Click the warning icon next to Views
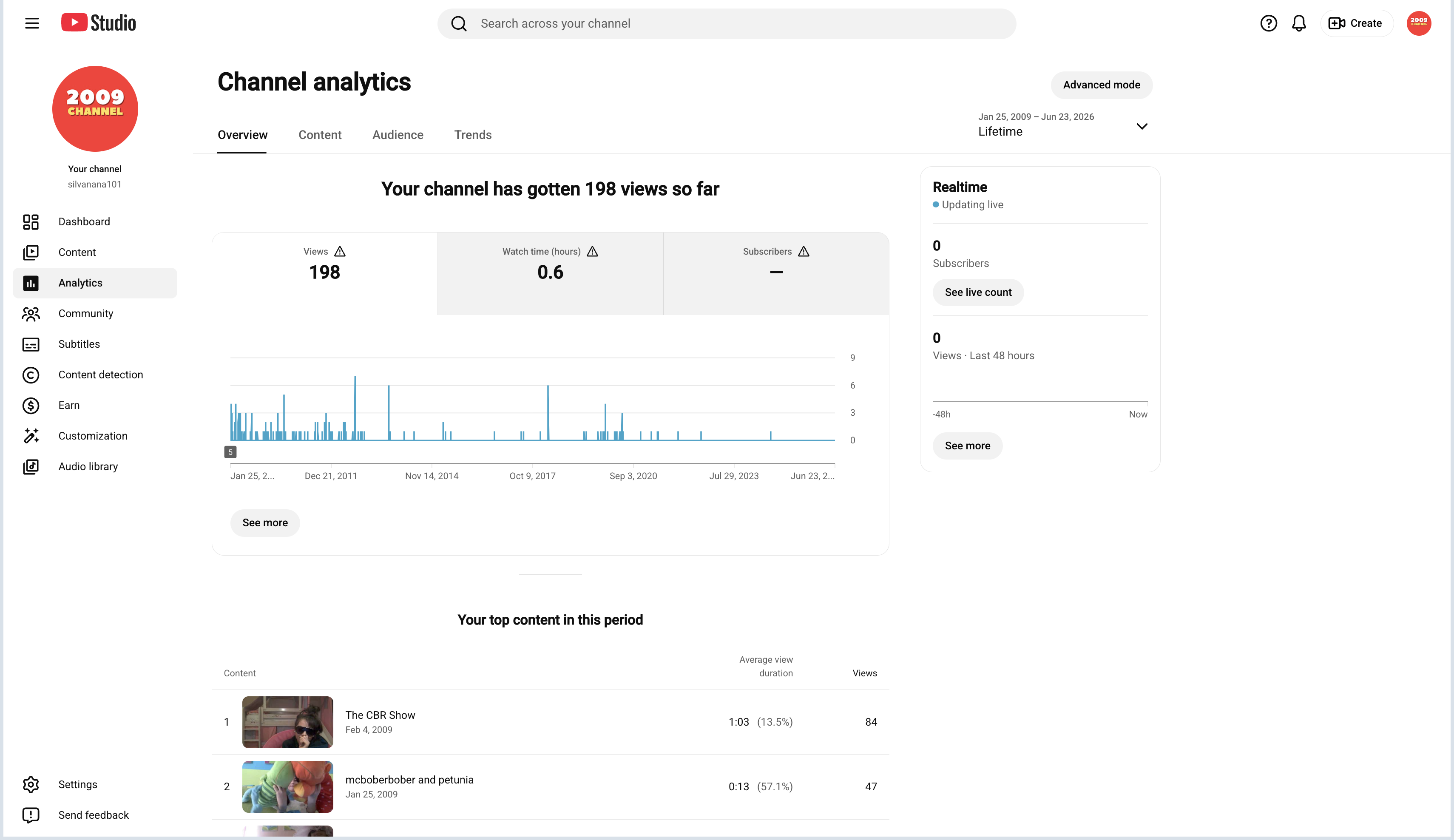 [x=340, y=251]
